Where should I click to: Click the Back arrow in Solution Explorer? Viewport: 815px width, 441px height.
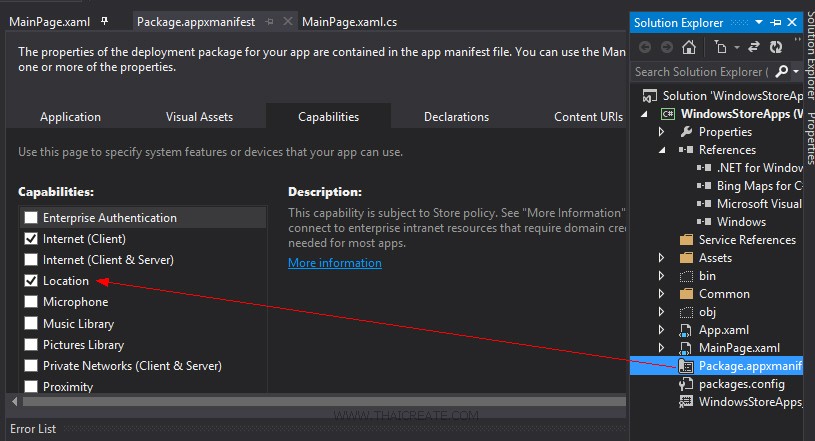coord(643,47)
